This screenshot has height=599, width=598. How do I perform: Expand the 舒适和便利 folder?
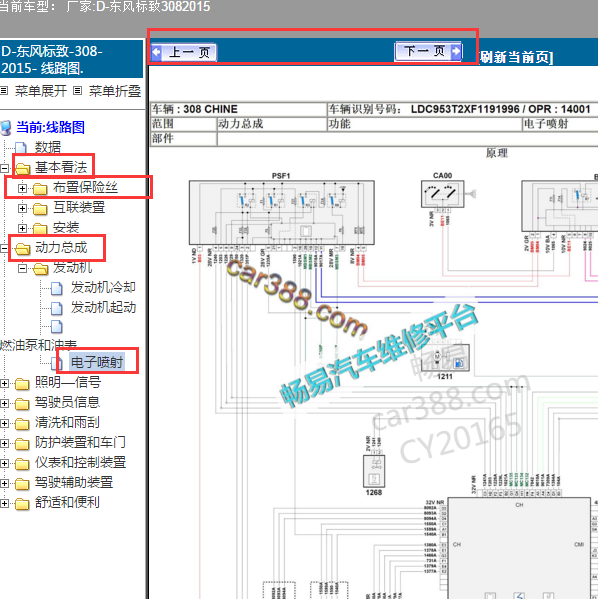point(4,503)
